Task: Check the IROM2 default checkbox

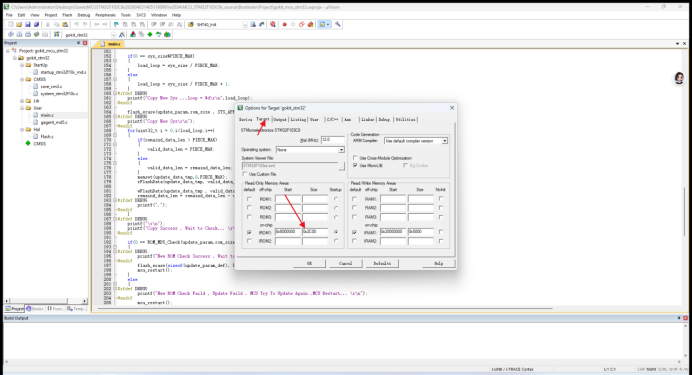Action: (249, 241)
